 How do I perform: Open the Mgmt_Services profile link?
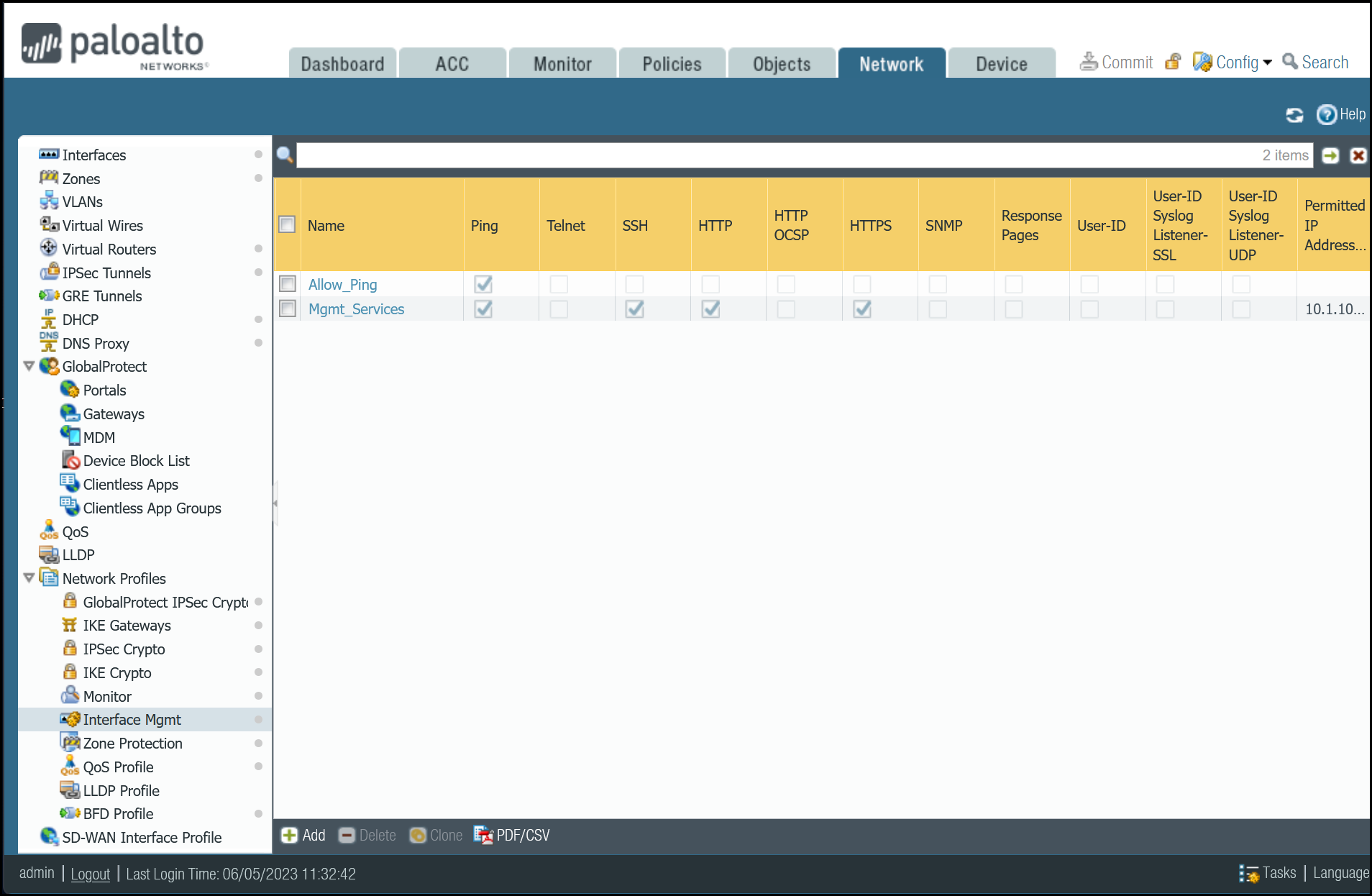tap(356, 308)
